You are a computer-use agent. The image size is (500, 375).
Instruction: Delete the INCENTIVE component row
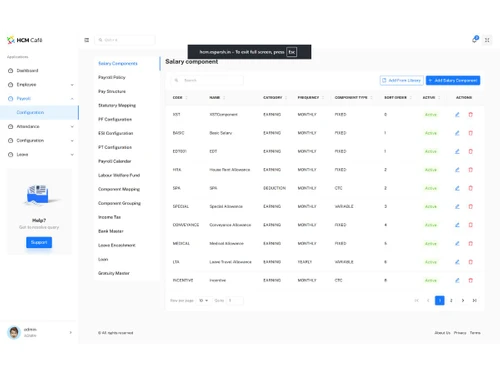(471, 280)
